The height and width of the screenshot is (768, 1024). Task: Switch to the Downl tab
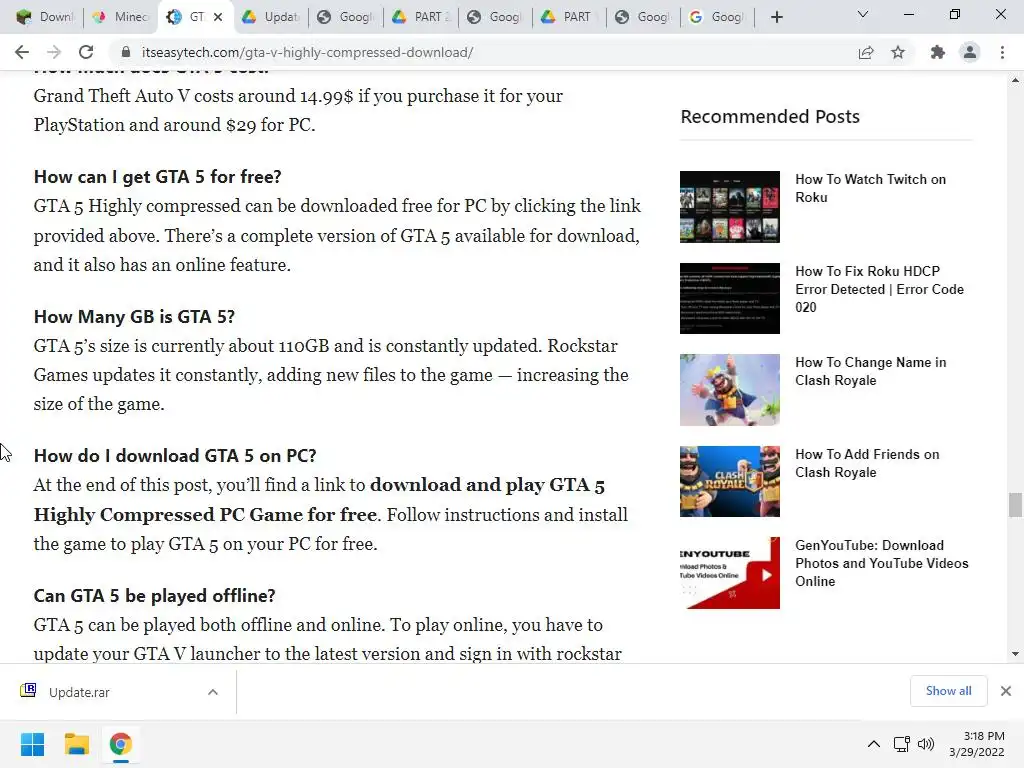coord(45,17)
